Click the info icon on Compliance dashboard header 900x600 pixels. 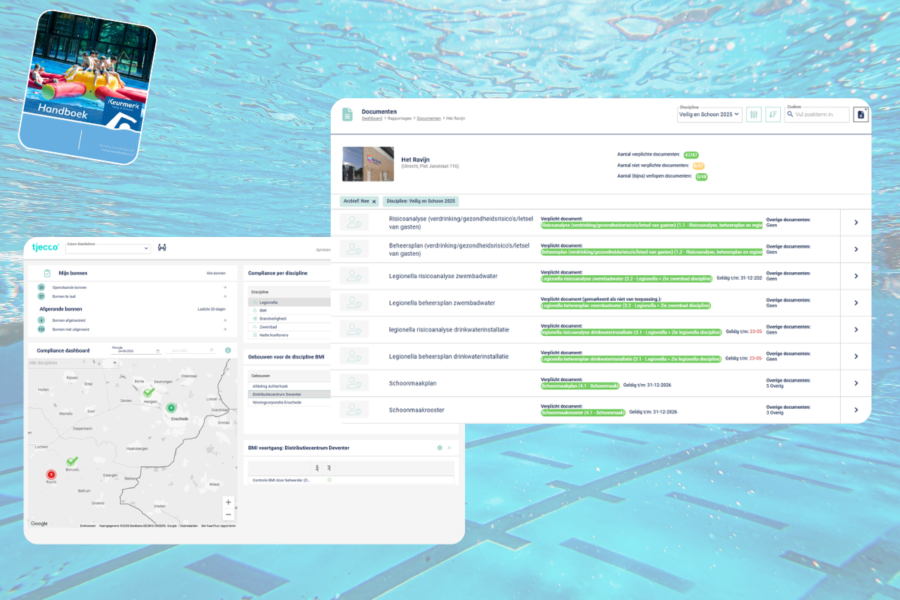click(228, 350)
